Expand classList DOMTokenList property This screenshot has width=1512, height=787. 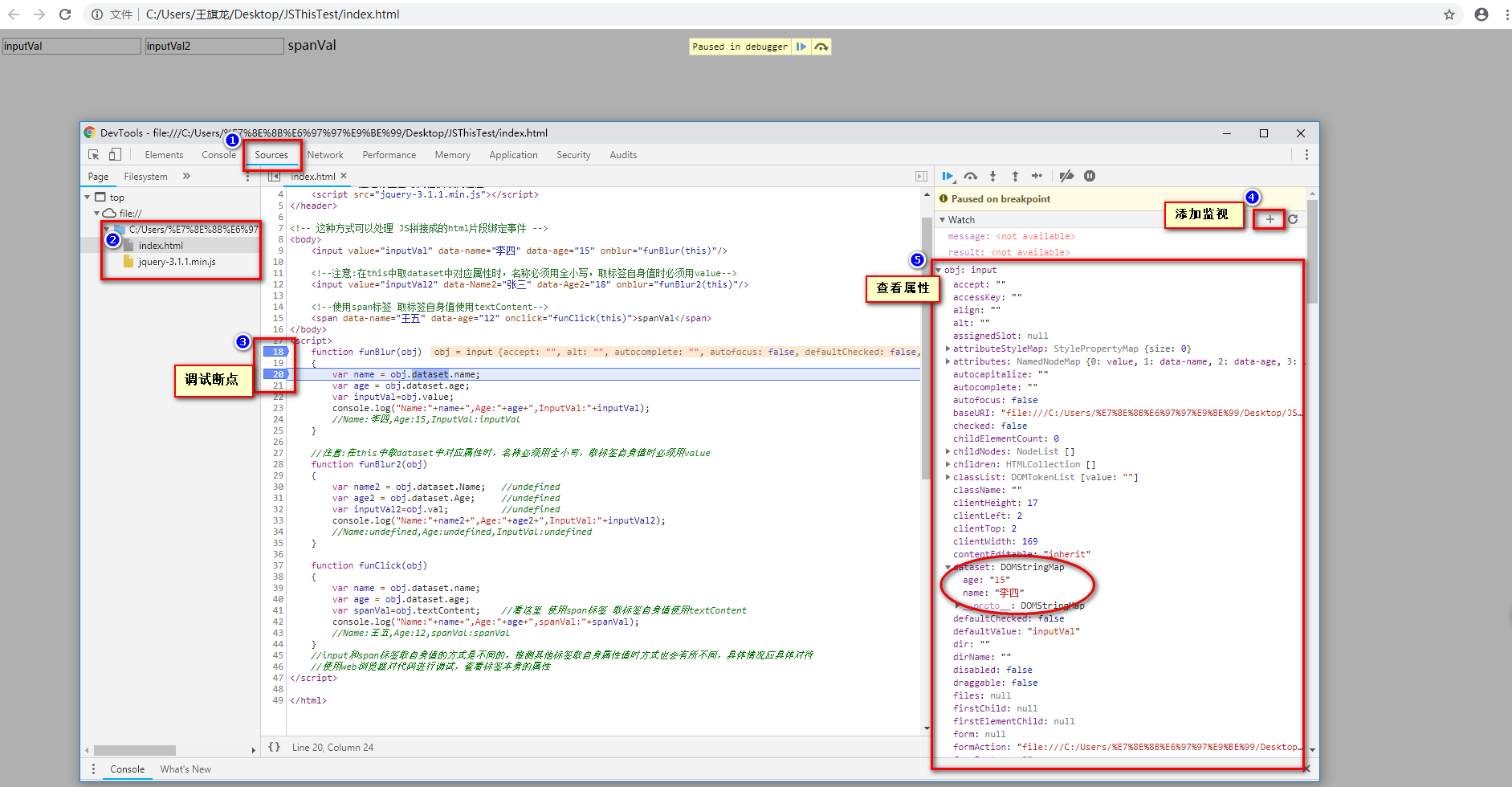coord(948,477)
